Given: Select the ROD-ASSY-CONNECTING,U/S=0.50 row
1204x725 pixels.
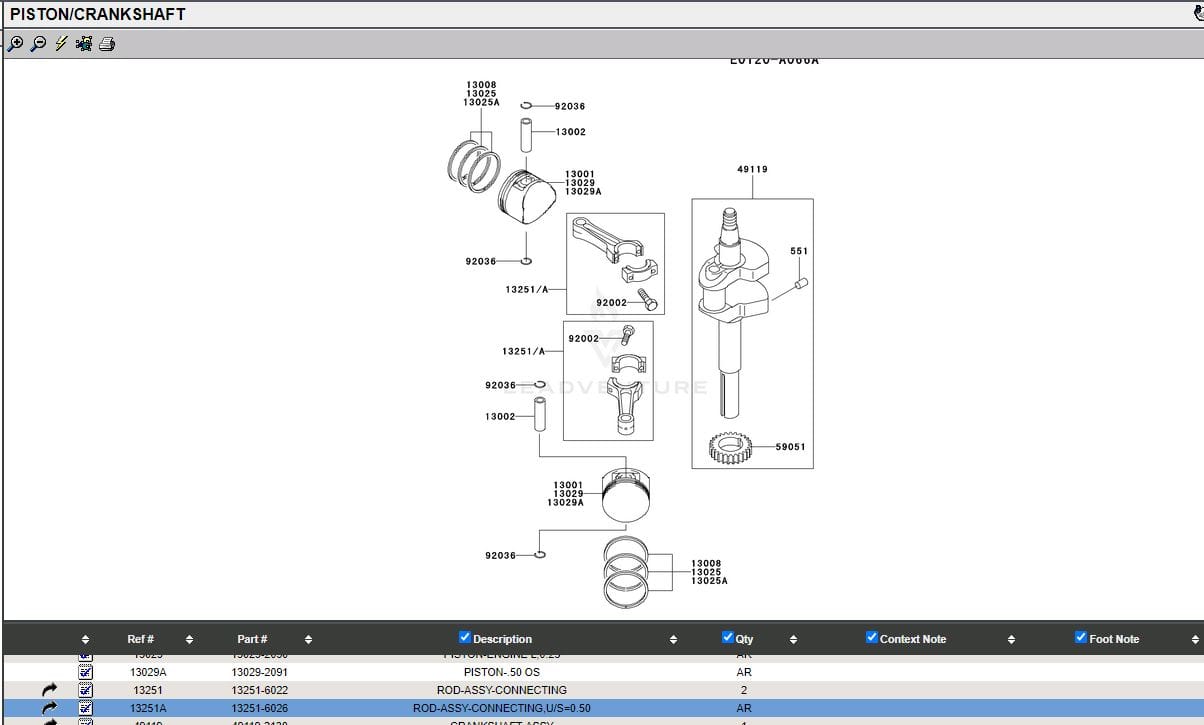Looking at the screenshot, I should 501,708.
